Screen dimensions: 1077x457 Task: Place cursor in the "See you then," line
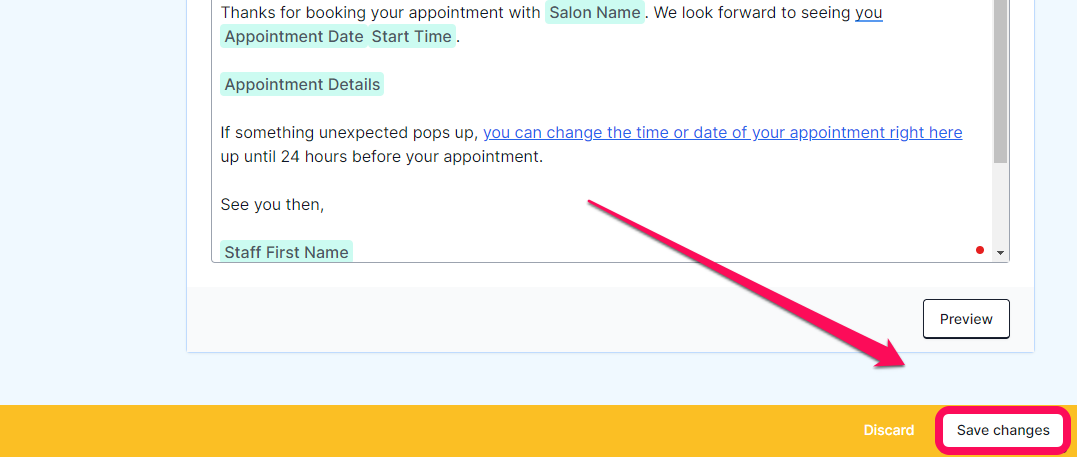[x=272, y=204]
